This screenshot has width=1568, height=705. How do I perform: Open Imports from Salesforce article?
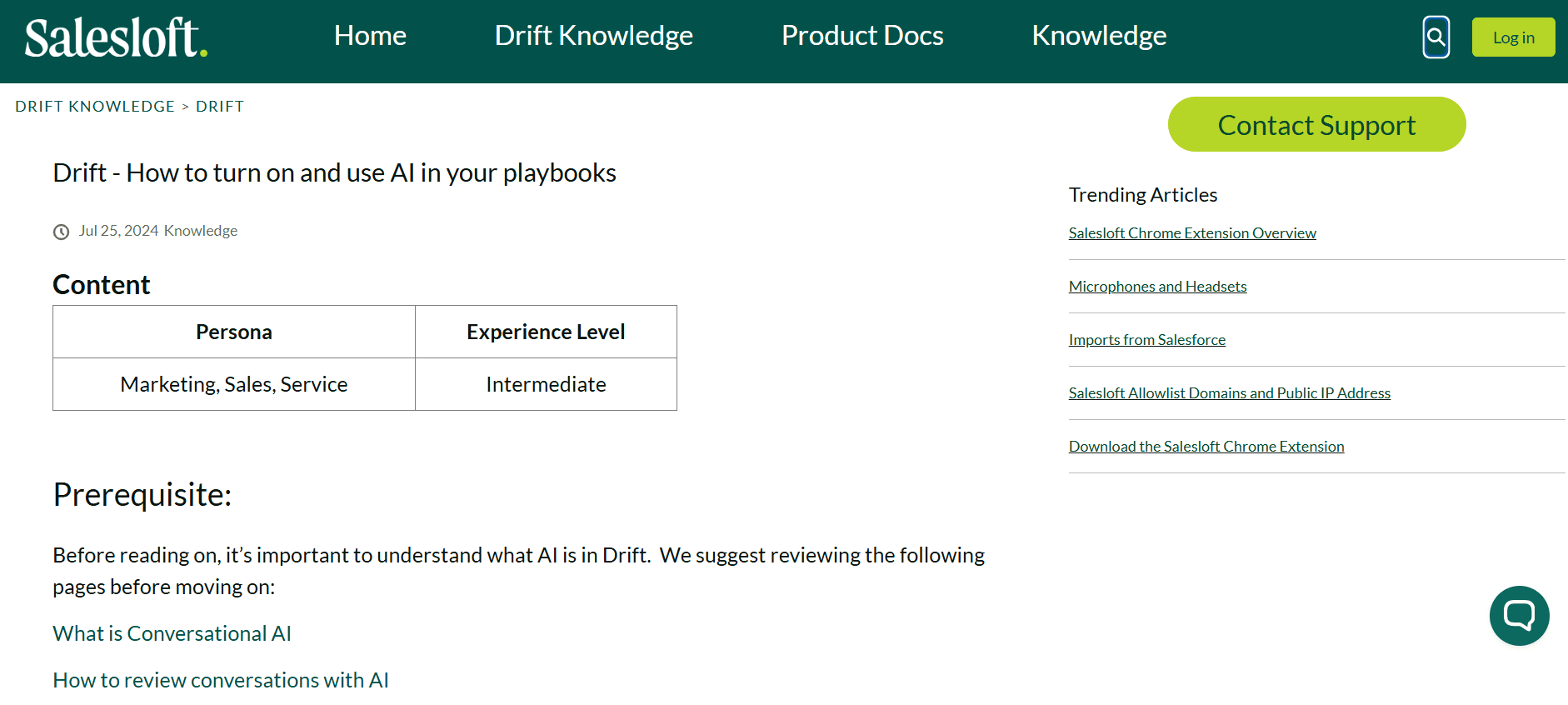pos(1146,340)
